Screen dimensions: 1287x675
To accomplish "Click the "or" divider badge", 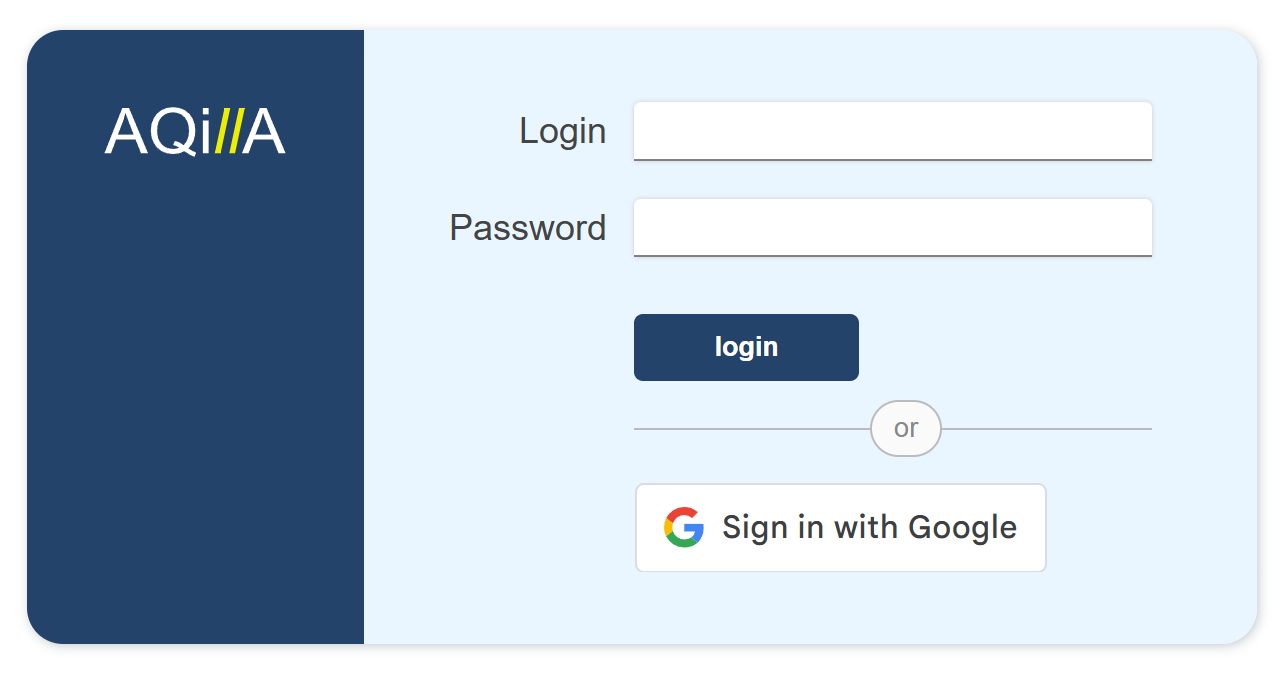I will click(x=905, y=428).
